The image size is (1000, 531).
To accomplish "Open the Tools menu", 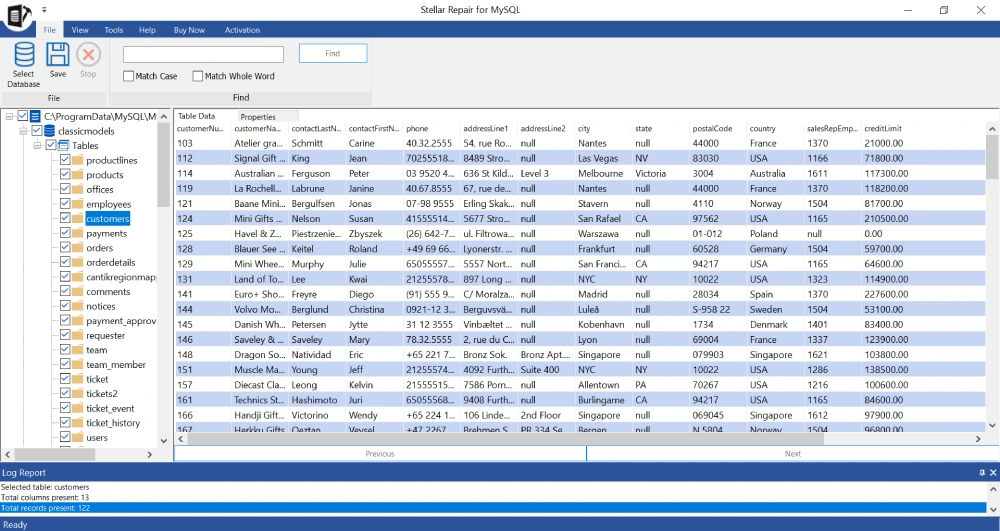I will tap(114, 30).
